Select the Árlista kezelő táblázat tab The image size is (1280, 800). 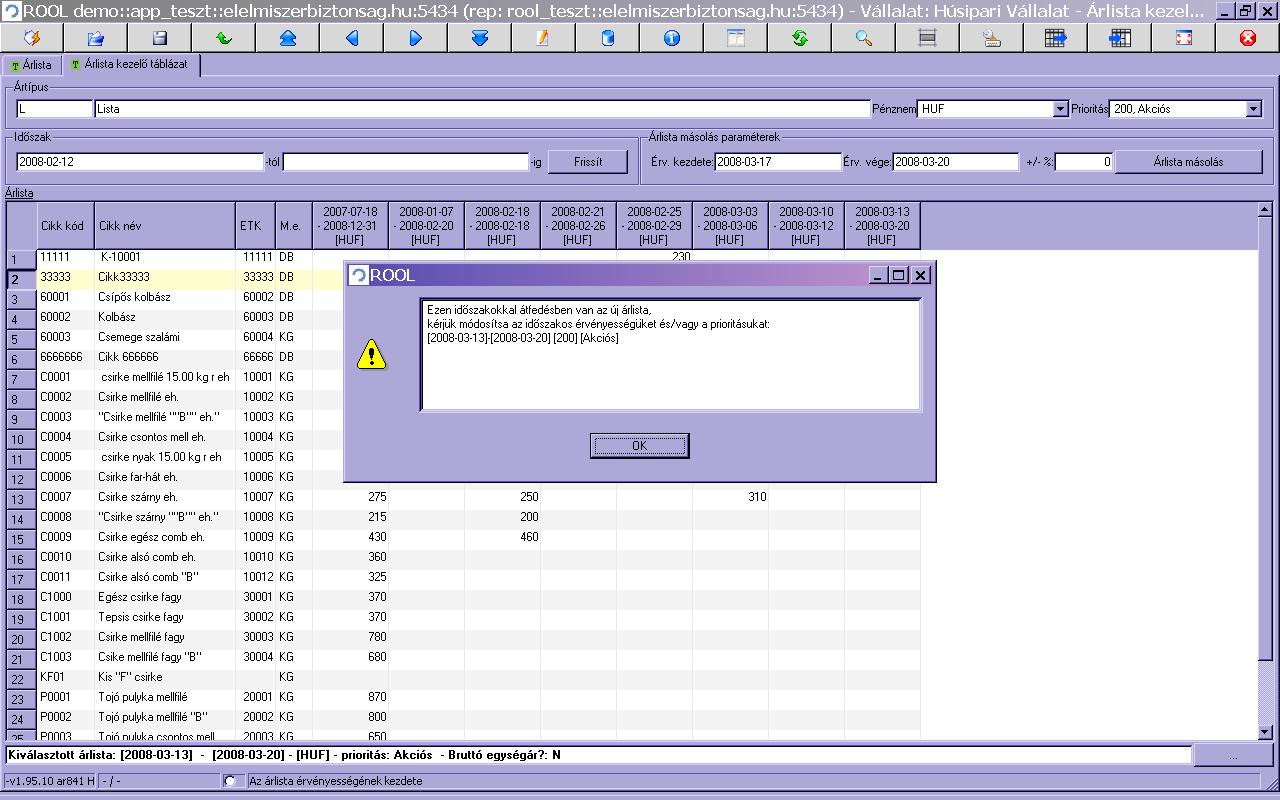coord(132,65)
